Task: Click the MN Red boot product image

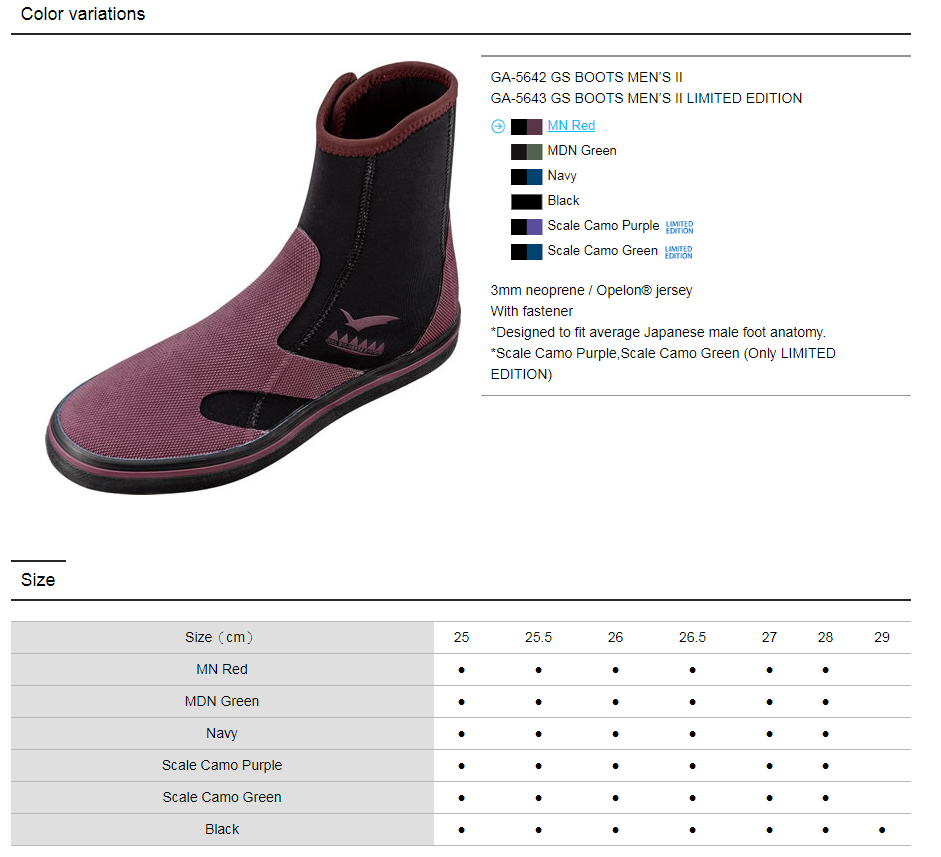Action: click(253, 278)
